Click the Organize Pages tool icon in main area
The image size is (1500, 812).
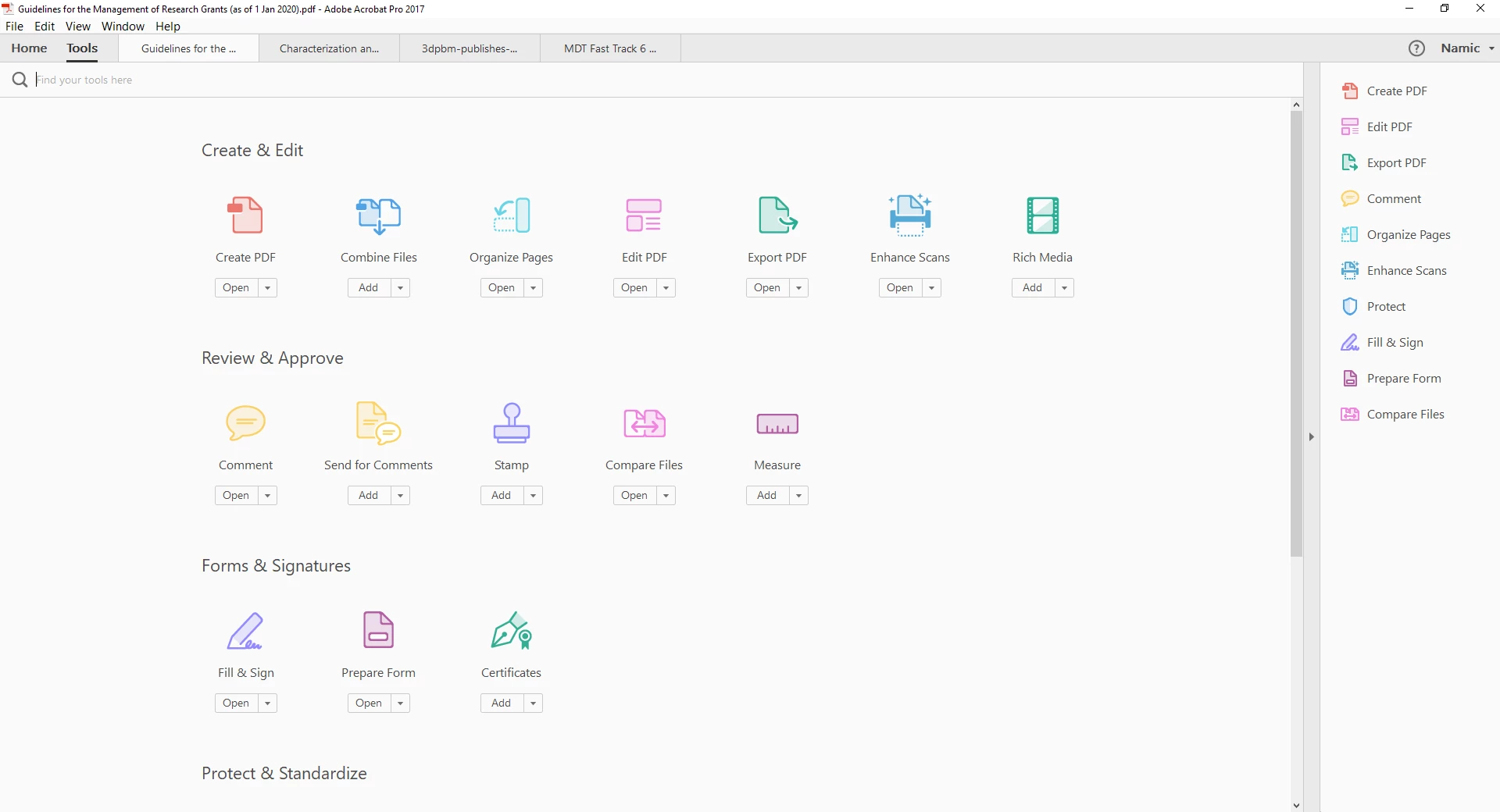pos(512,215)
